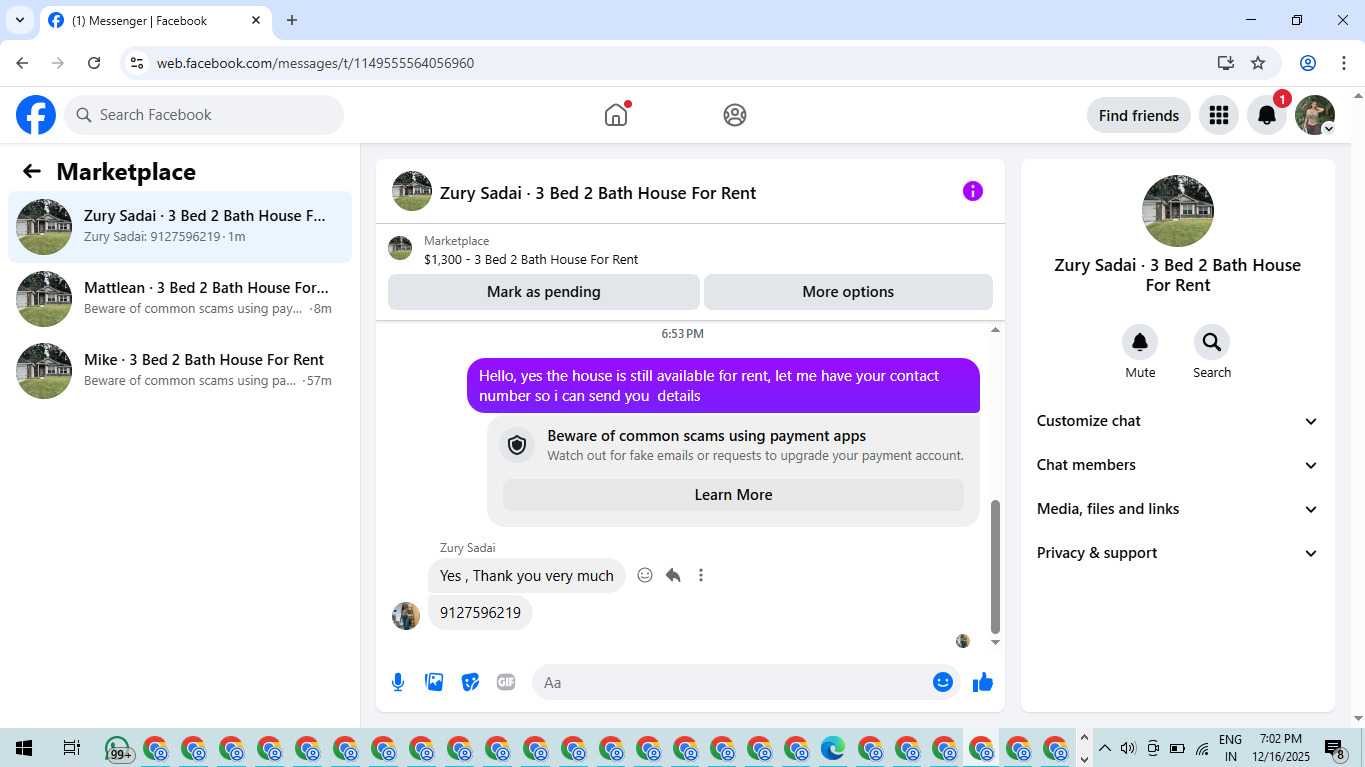The width and height of the screenshot is (1365, 767).
Task: Go to the Facebook Home icon
Action: (x=616, y=115)
